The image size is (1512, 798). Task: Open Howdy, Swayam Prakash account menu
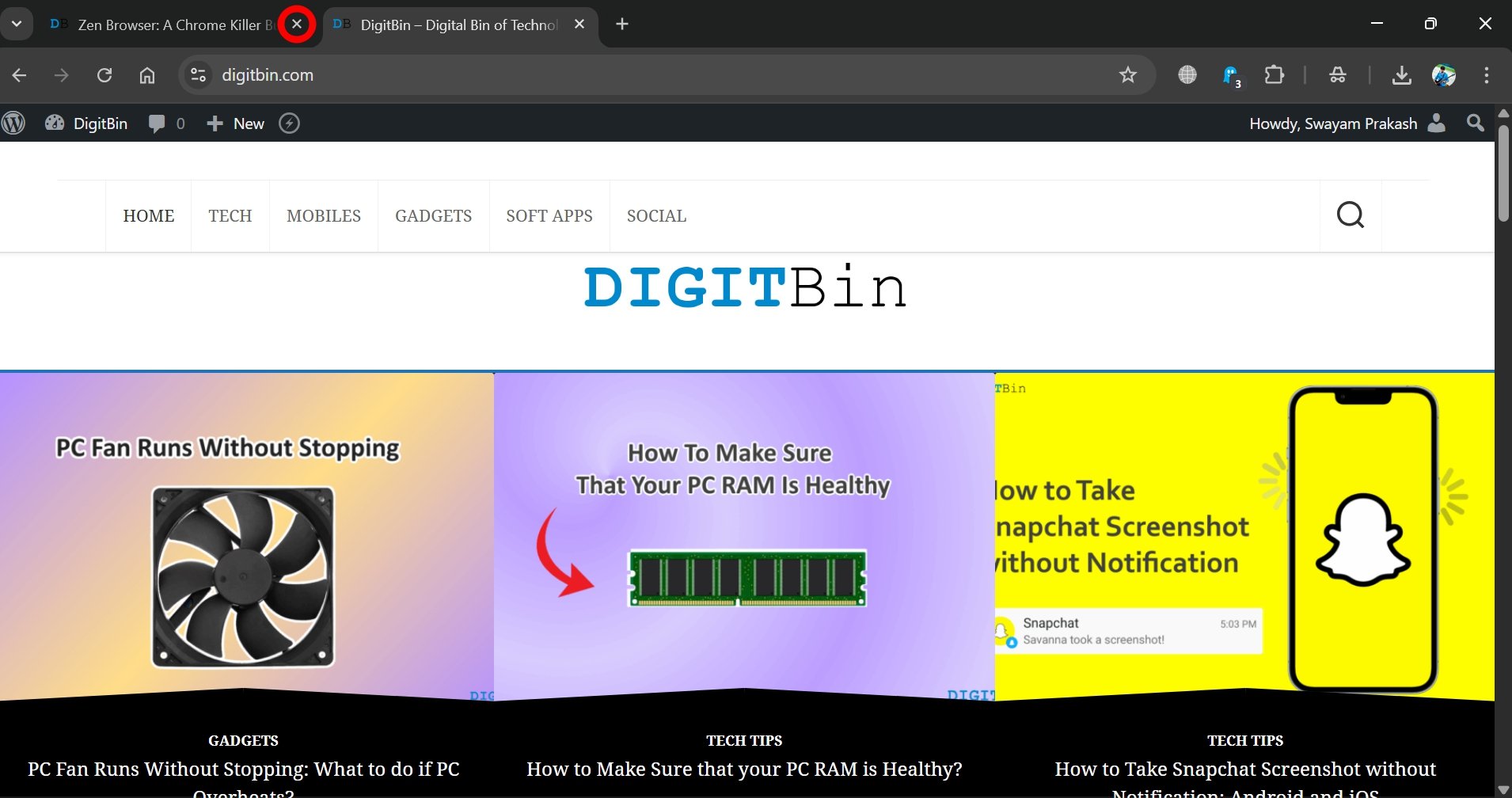pos(1347,123)
